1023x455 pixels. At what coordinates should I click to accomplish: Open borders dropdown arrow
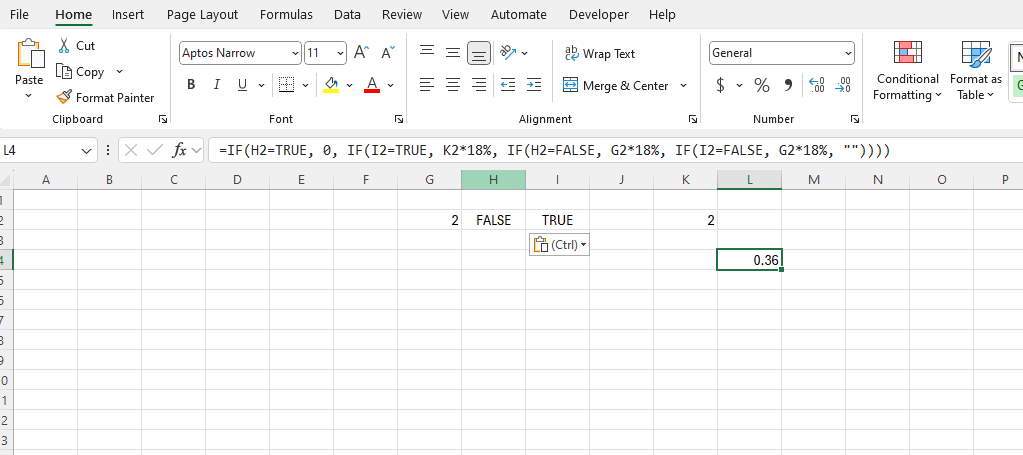(x=304, y=85)
